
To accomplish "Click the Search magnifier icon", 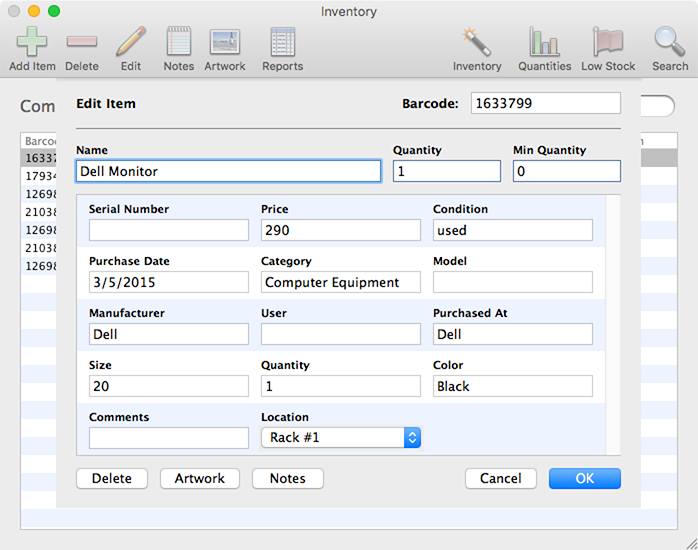I will [x=670, y=41].
